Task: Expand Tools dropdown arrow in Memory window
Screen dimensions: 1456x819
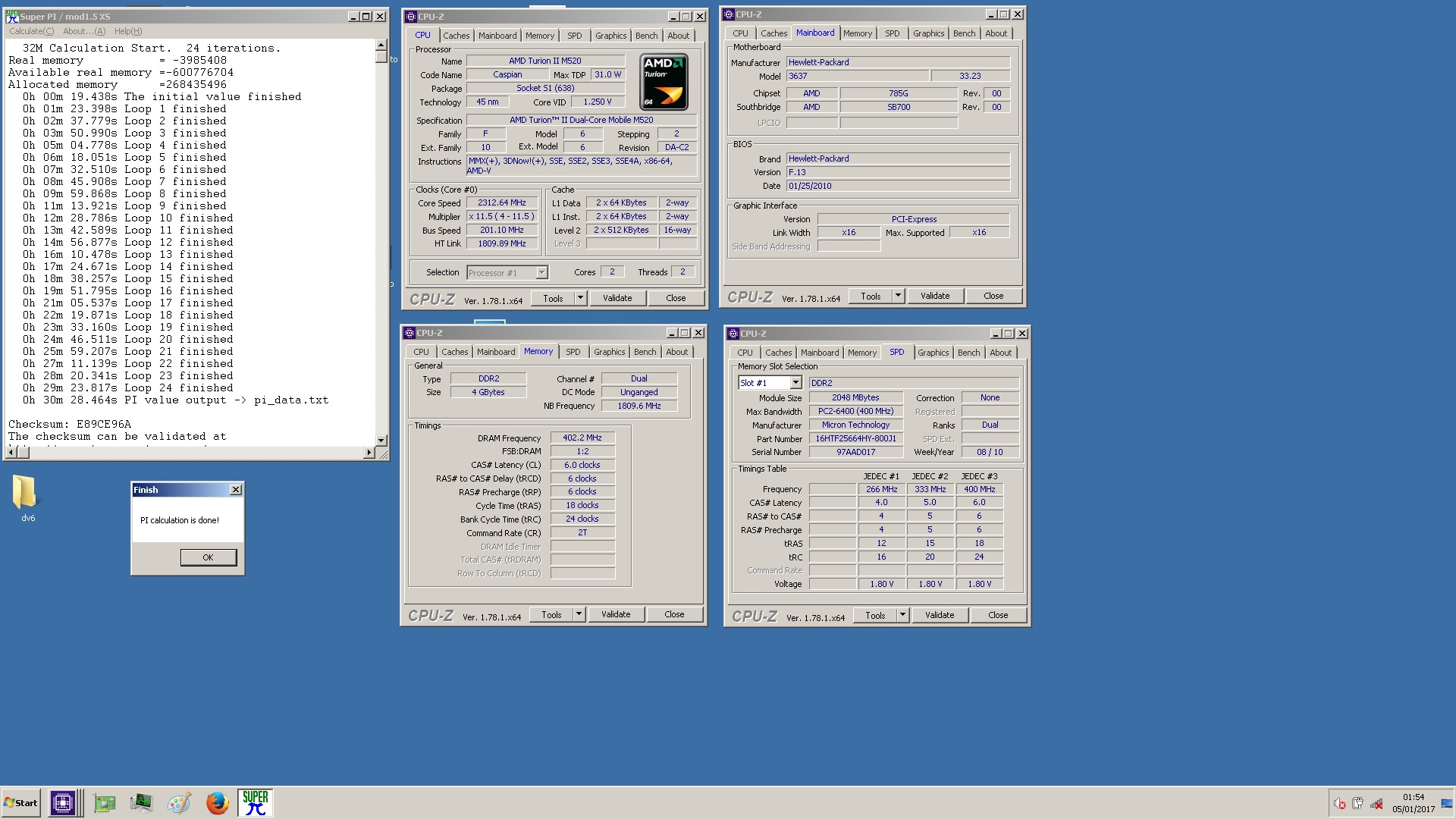Action: pyautogui.click(x=579, y=614)
